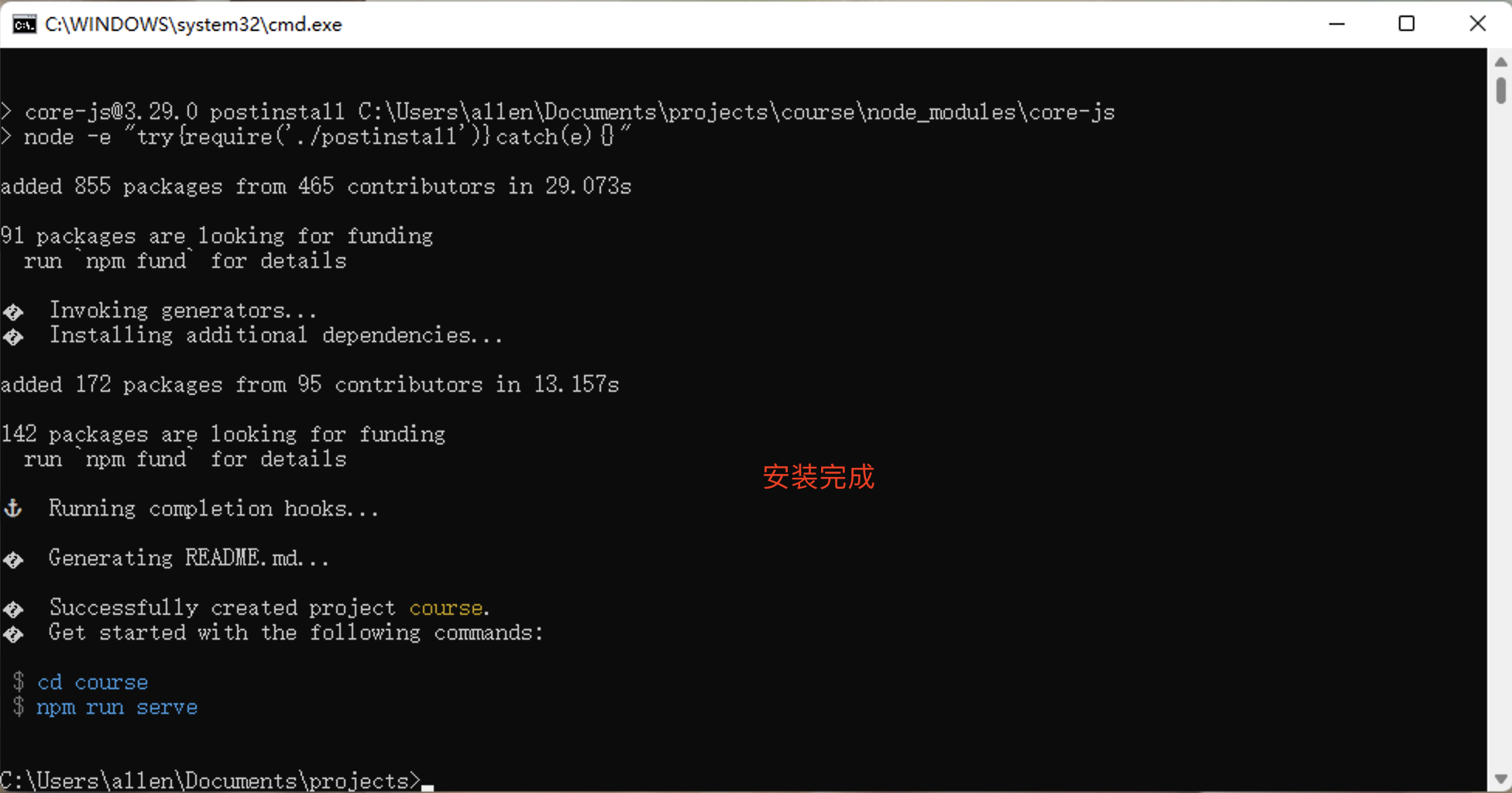Screen dimensions: 1512x793
Task: Click the anchor icon beside Running completion hooks
Action: tap(13, 509)
